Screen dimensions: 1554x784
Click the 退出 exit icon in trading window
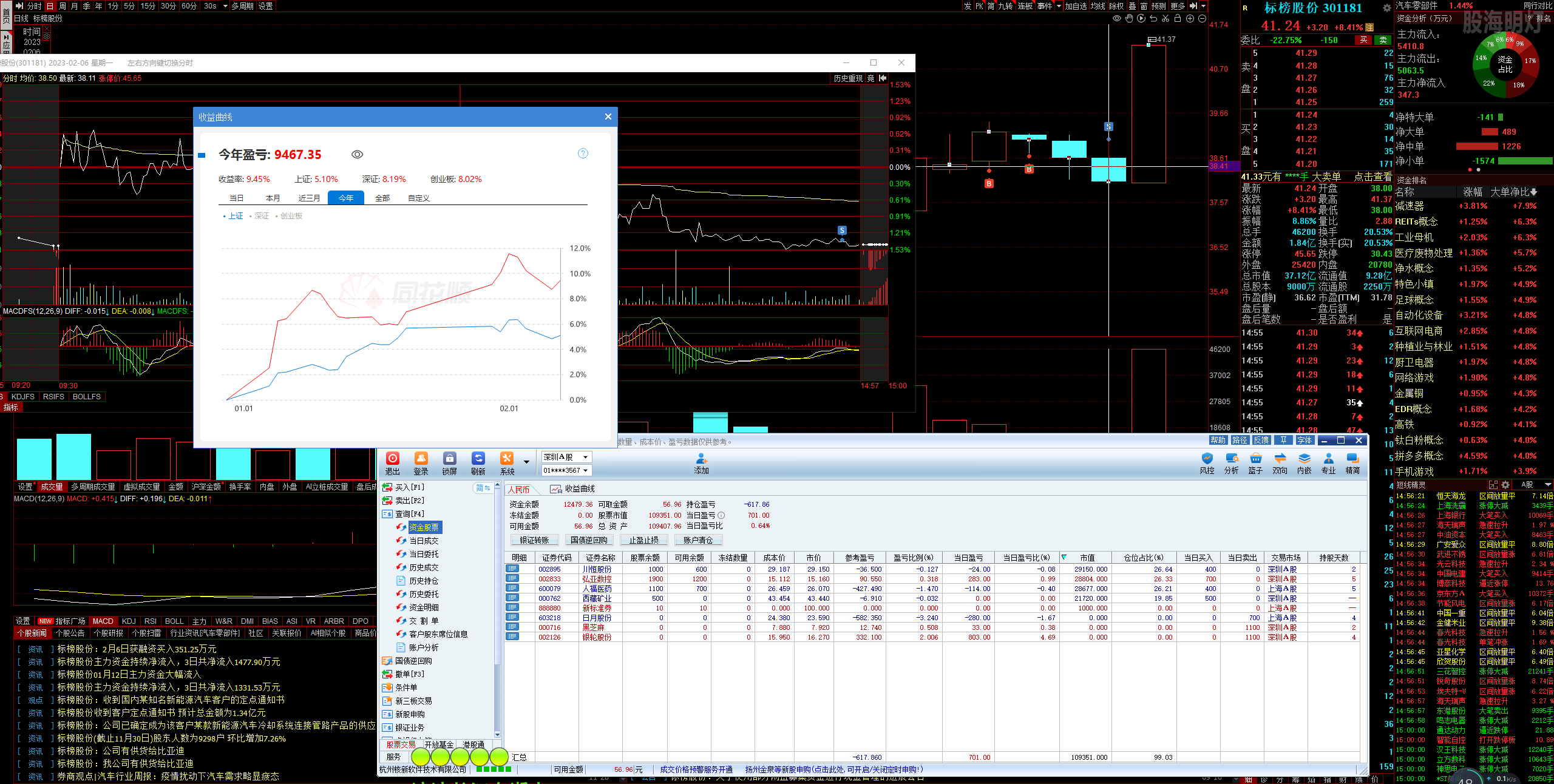tap(392, 464)
